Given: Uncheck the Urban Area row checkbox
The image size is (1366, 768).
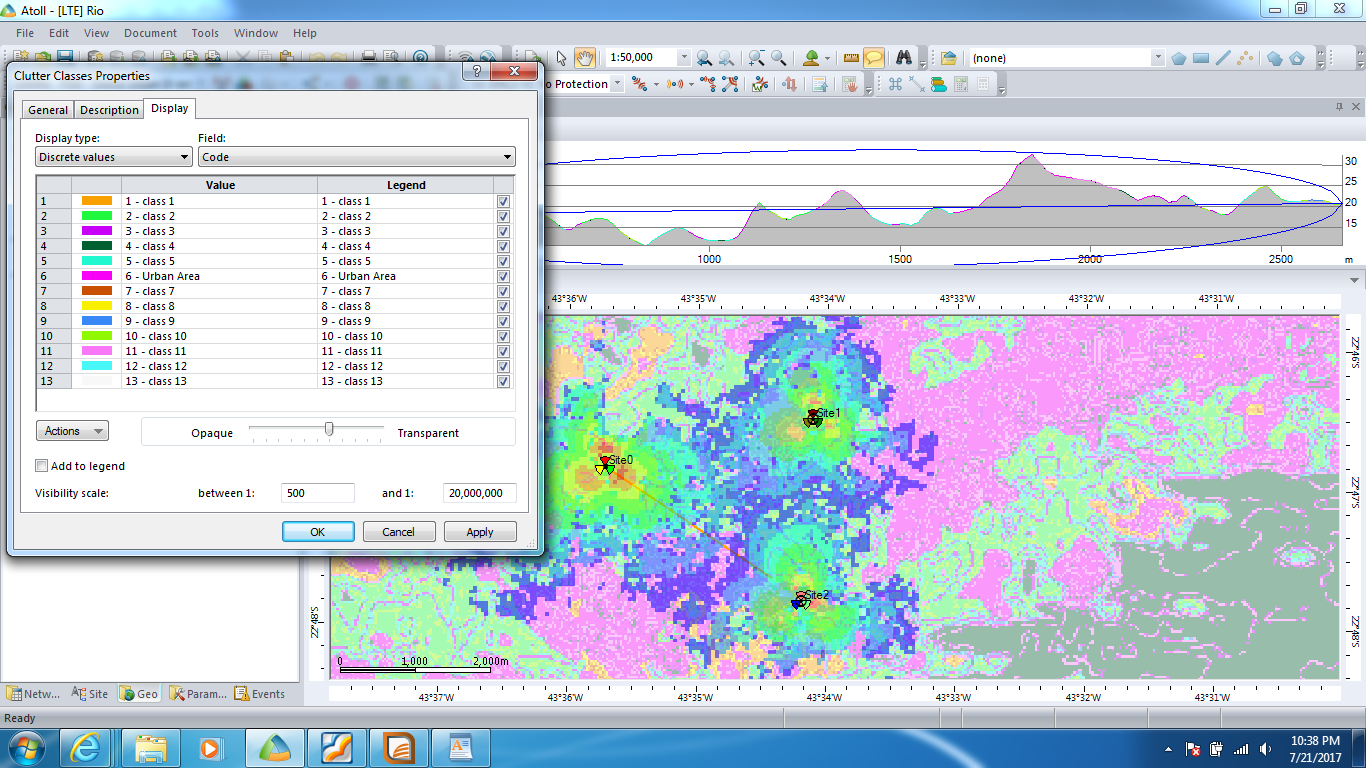Looking at the screenshot, I should click(x=503, y=276).
